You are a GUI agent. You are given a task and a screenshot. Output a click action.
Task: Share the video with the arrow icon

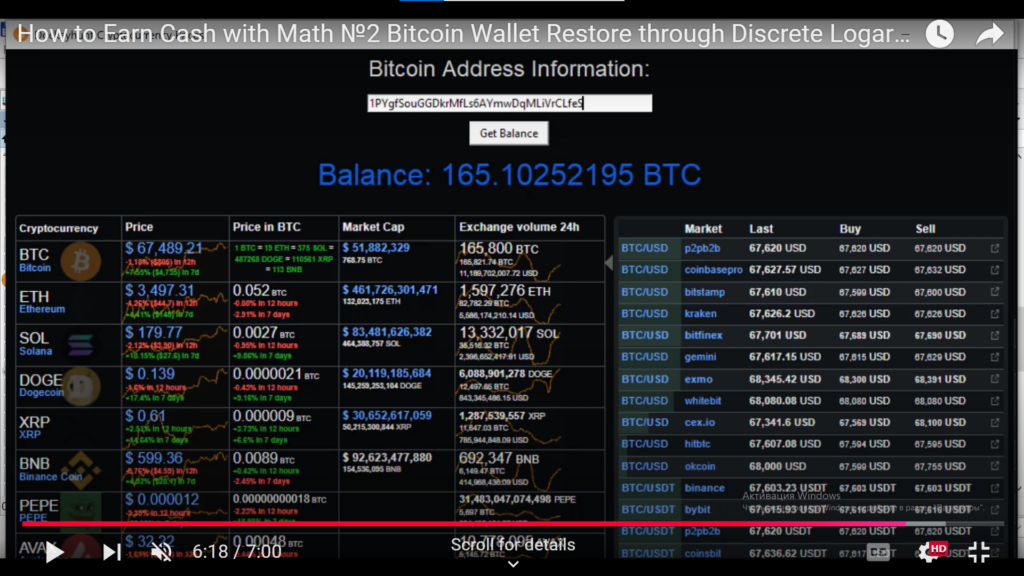coord(989,35)
